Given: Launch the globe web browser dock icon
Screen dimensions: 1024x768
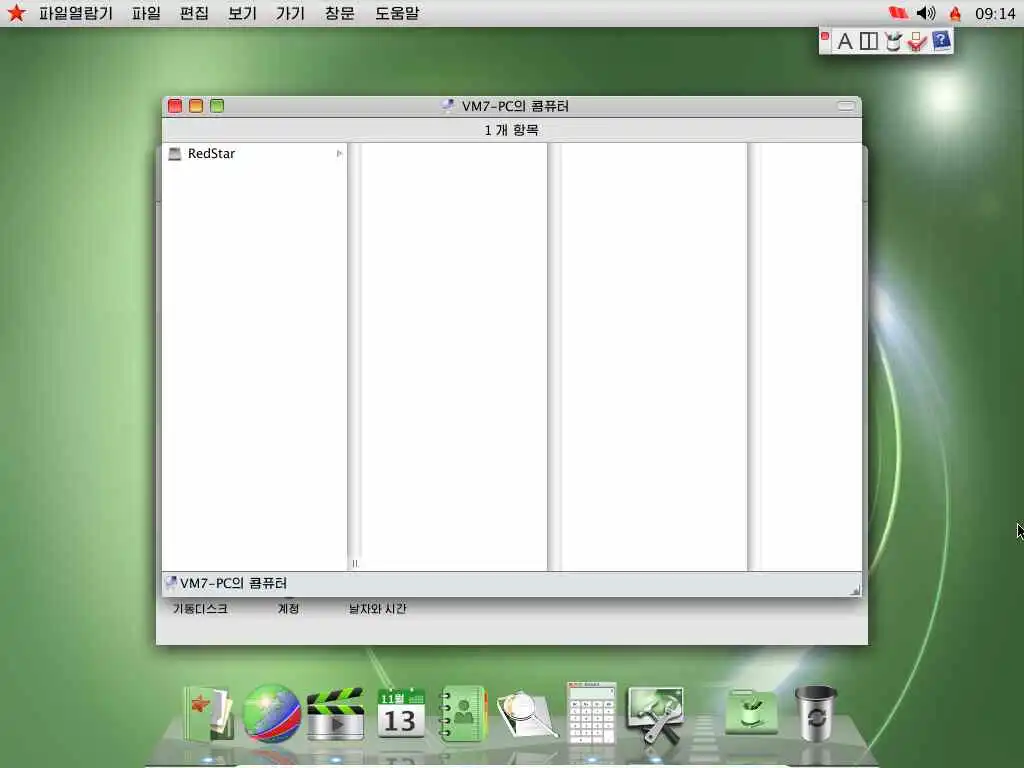Looking at the screenshot, I should (x=272, y=714).
